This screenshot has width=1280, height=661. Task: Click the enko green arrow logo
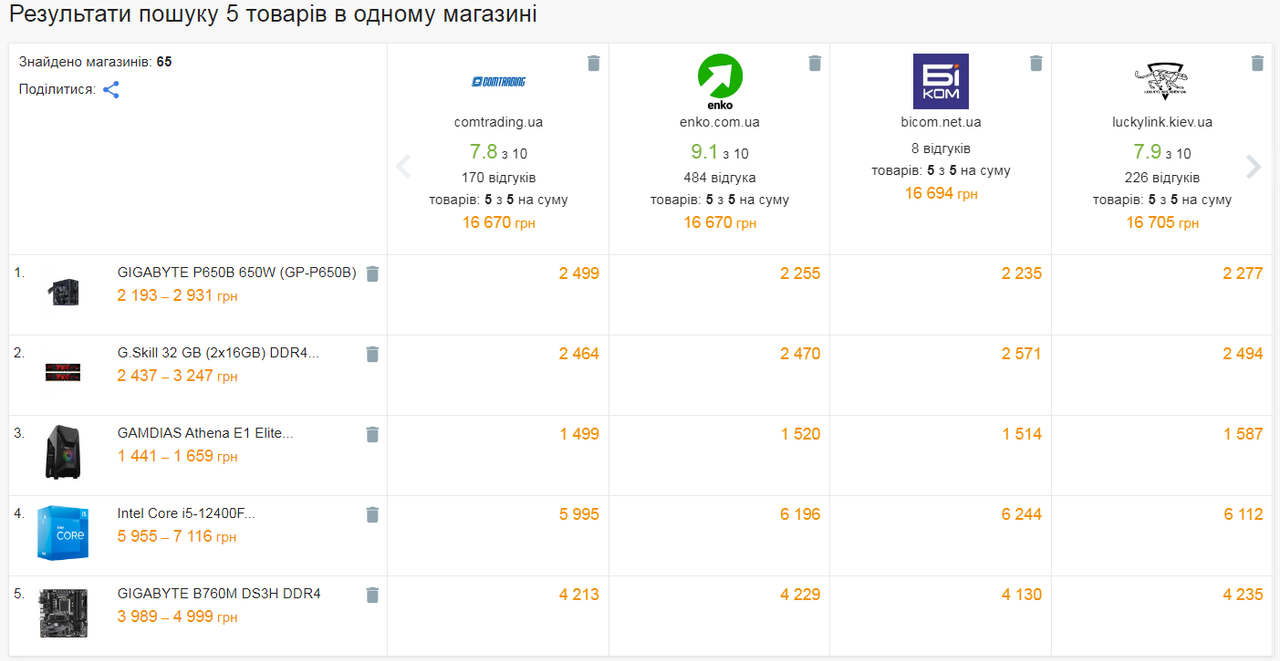click(x=720, y=82)
